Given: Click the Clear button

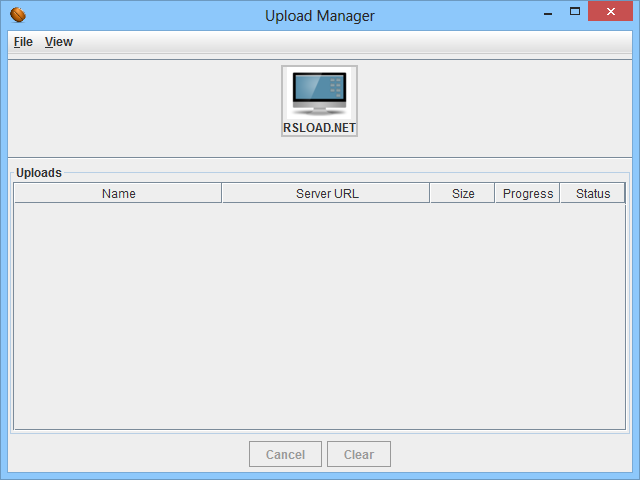Looking at the screenshot, I should [359, 454].
